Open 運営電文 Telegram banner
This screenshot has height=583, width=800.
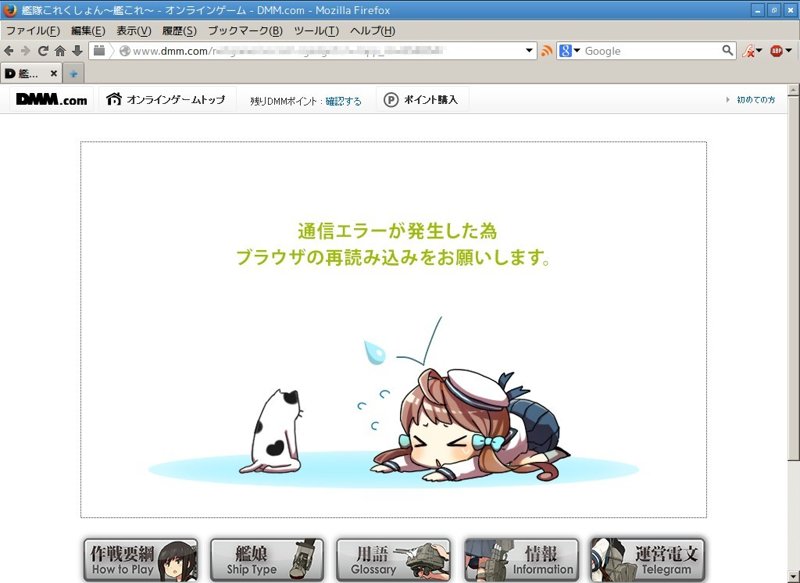coord(647,560)
